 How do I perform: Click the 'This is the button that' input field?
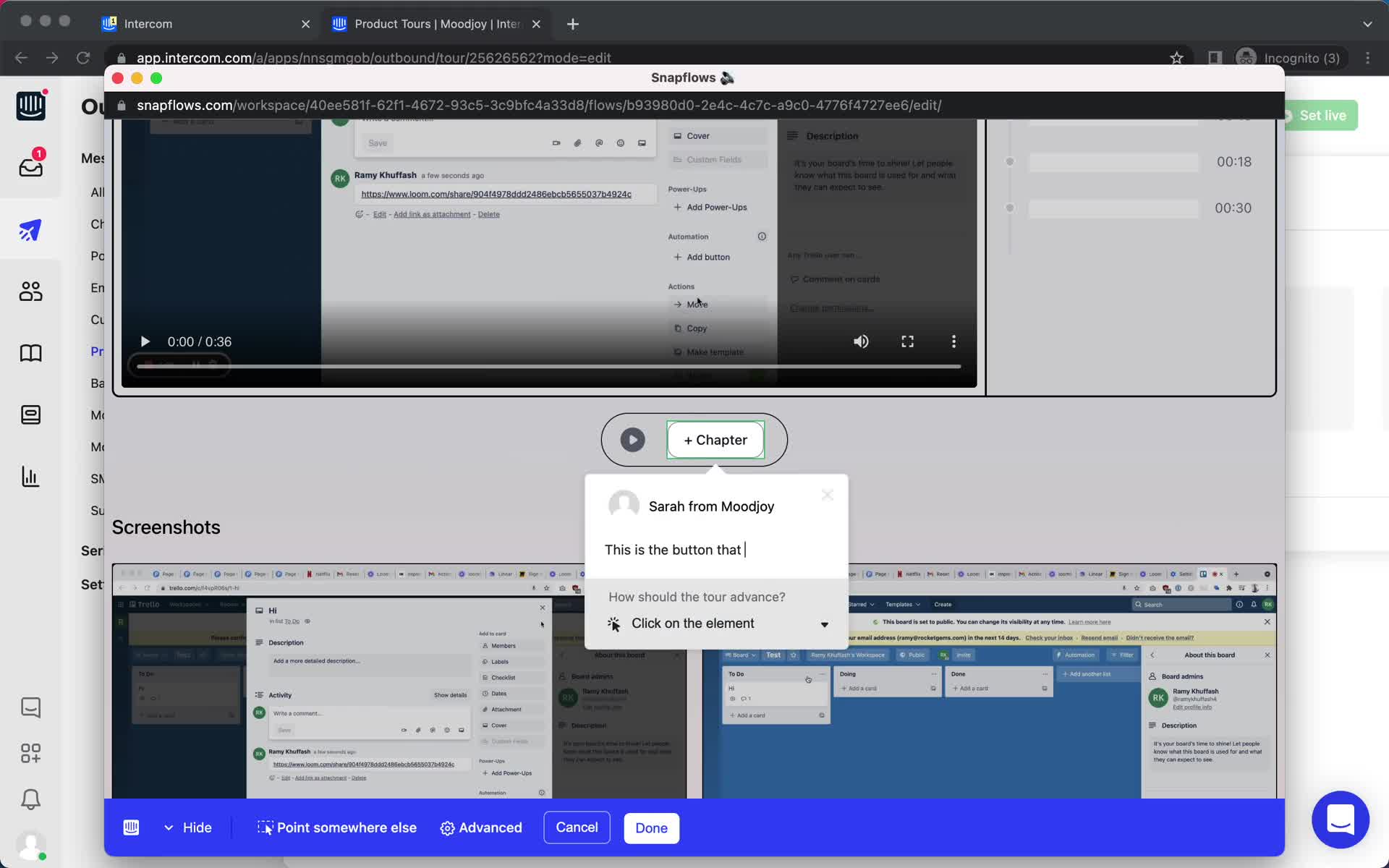click(x=715, y=549)
